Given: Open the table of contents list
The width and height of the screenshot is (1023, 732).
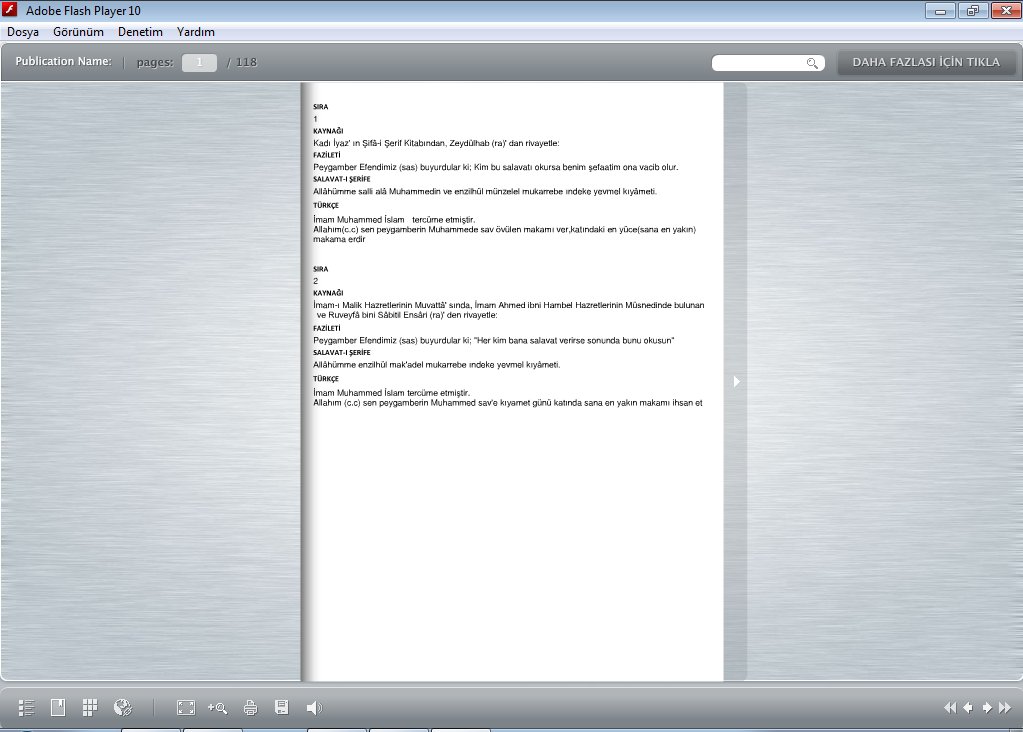Looking at the screenshot, I should coord(27,708).
